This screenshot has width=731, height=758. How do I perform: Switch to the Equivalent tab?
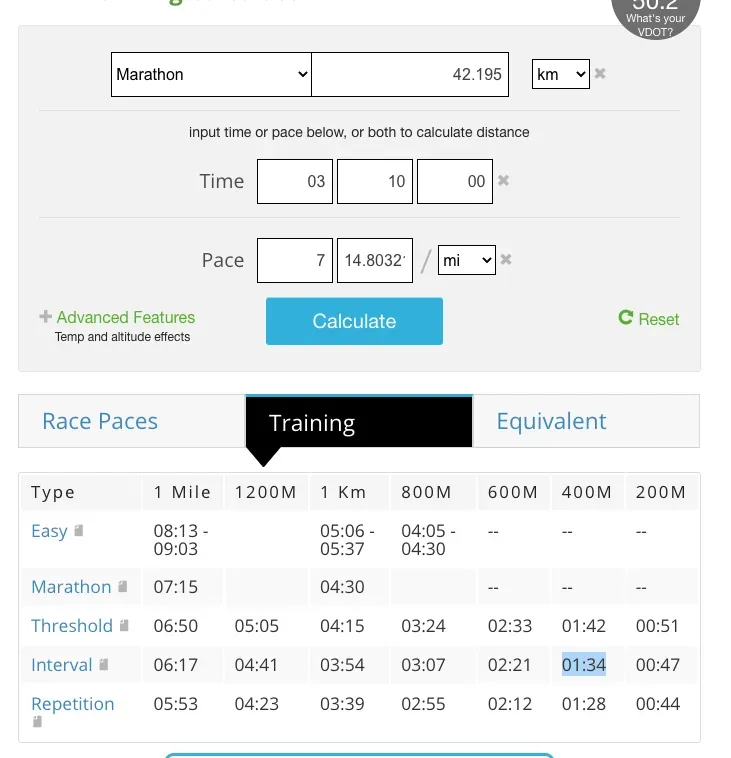(551, 421)
